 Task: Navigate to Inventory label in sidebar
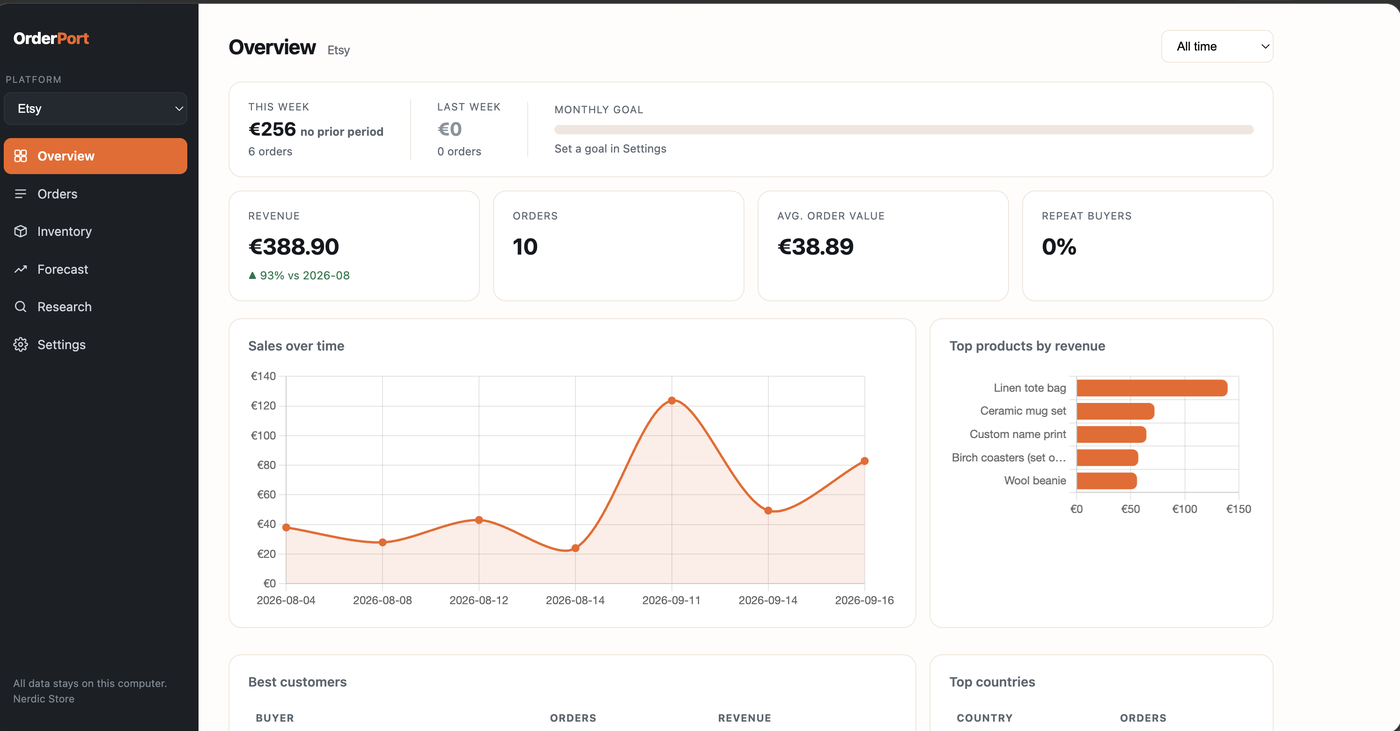[64, 231]
